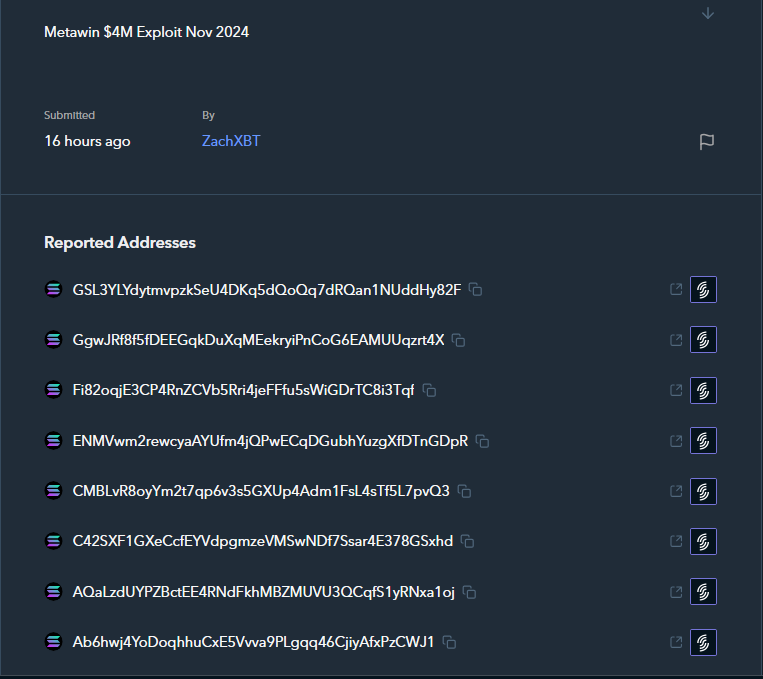Click fingerprint trace button for AQaLzdUYPZ address
This screenshot has height=679, width=763.
point(703,591)
